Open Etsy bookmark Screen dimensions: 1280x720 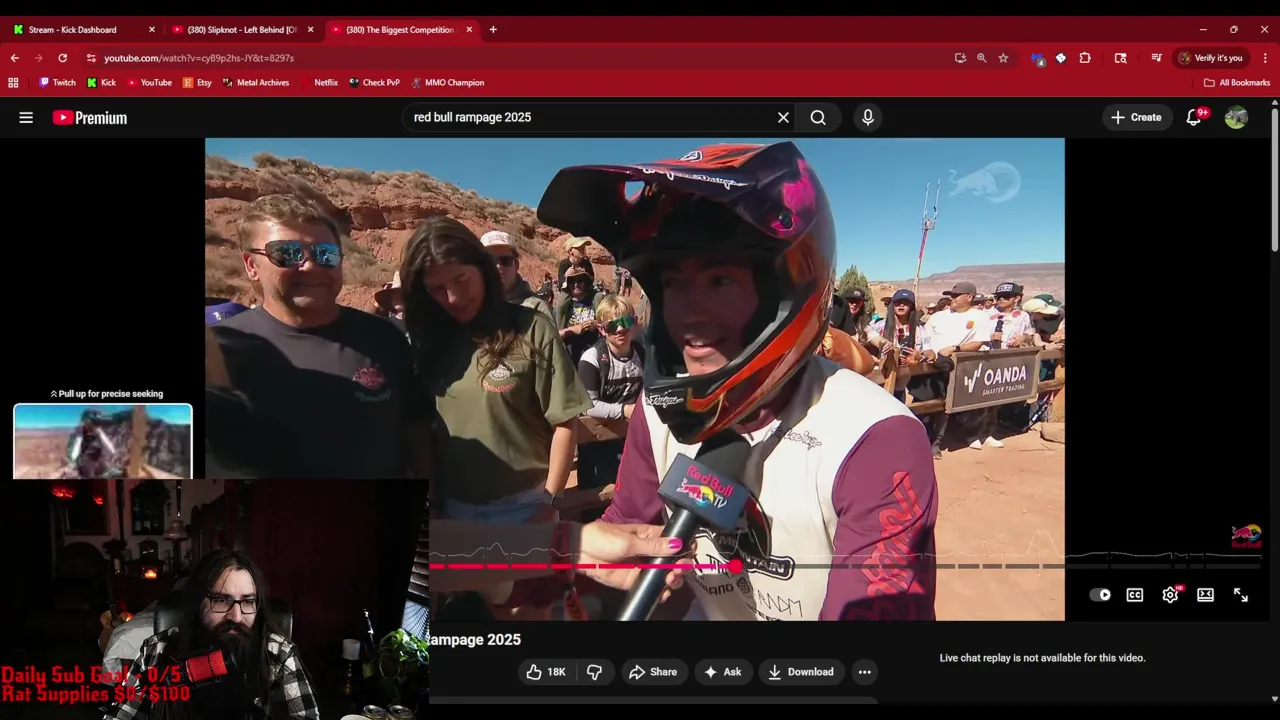click(x=197, y=83)
